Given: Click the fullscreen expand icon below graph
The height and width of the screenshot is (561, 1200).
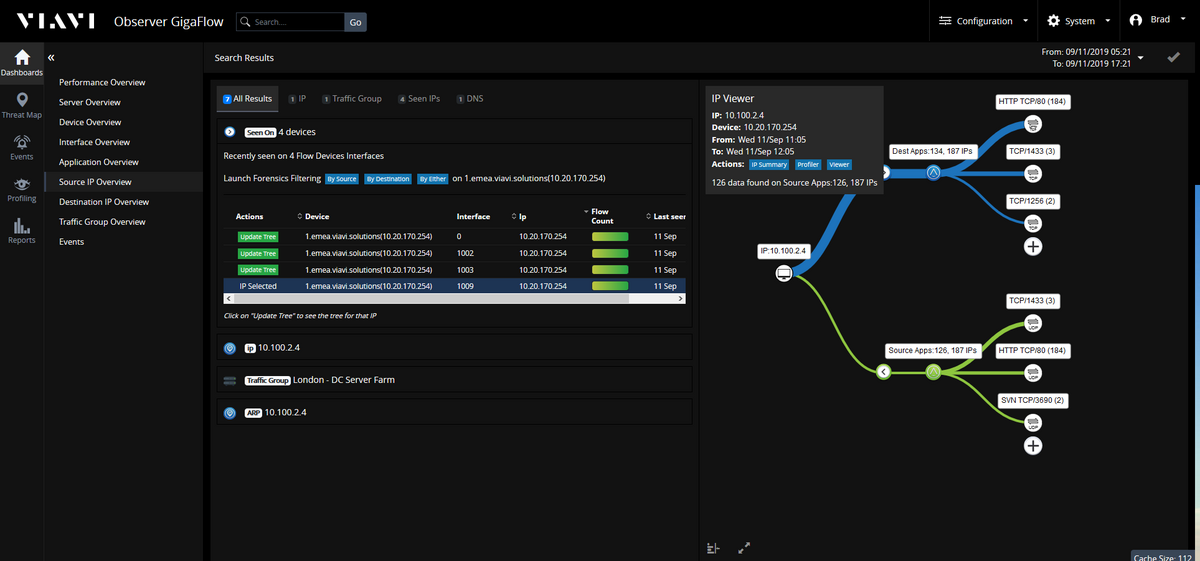Looking at the screenshot, I should [x=744, y=547].
